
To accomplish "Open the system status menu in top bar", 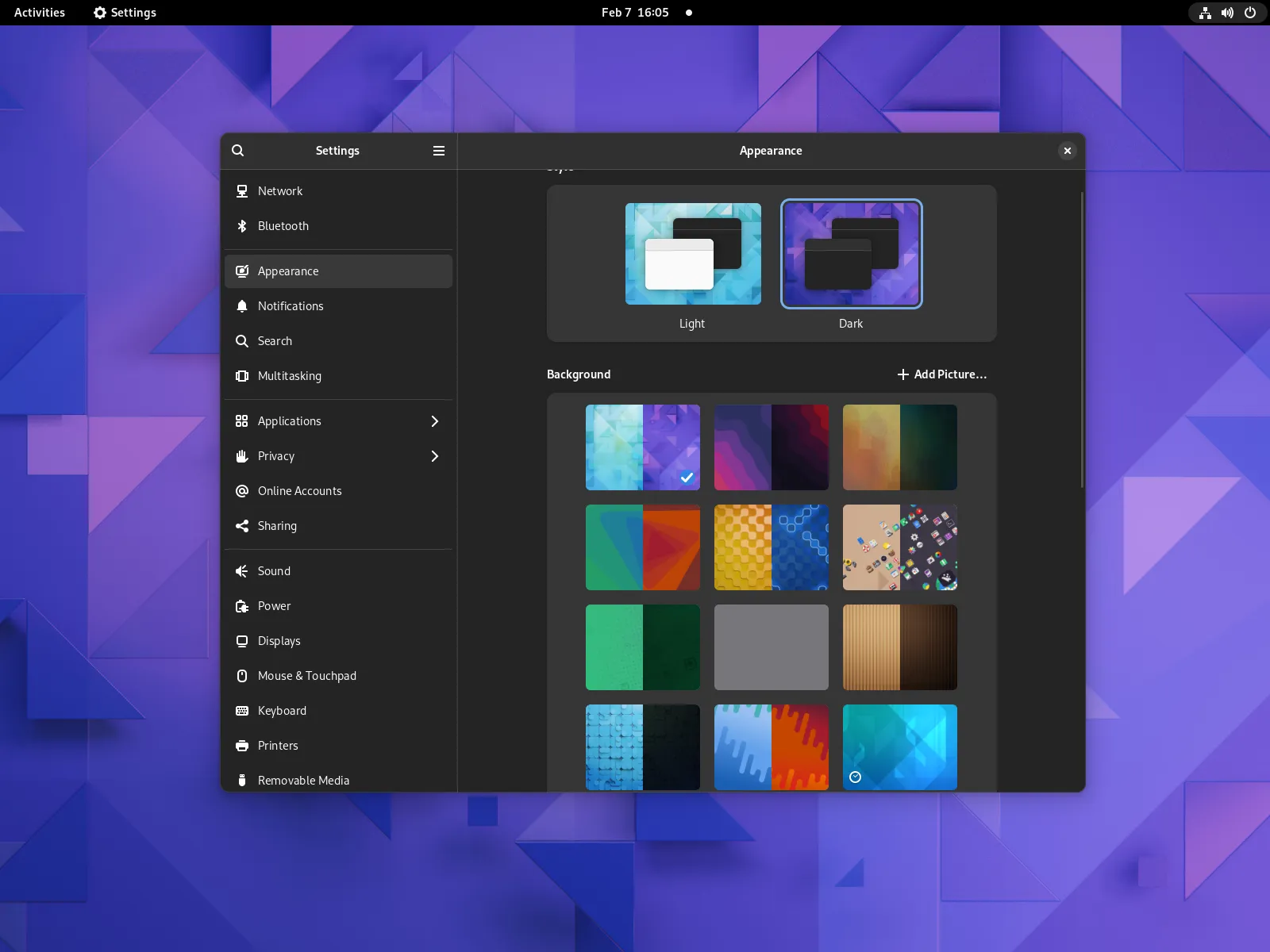I will [x=1227, y=13].
